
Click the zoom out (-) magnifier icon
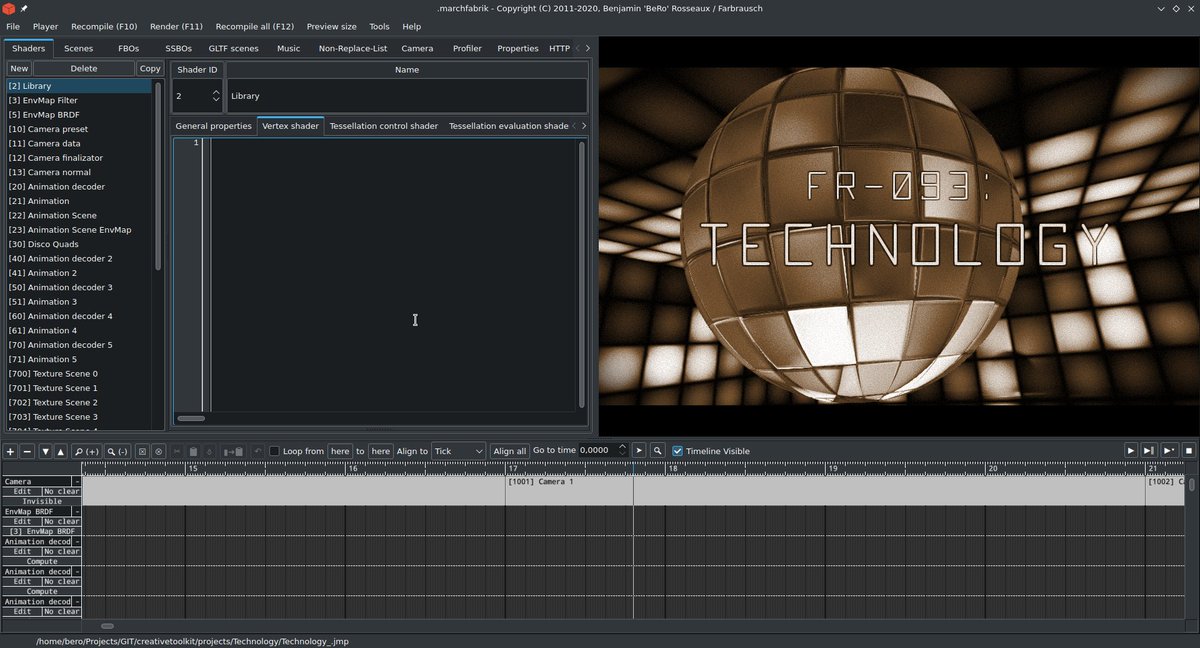(x=118, y=451)
